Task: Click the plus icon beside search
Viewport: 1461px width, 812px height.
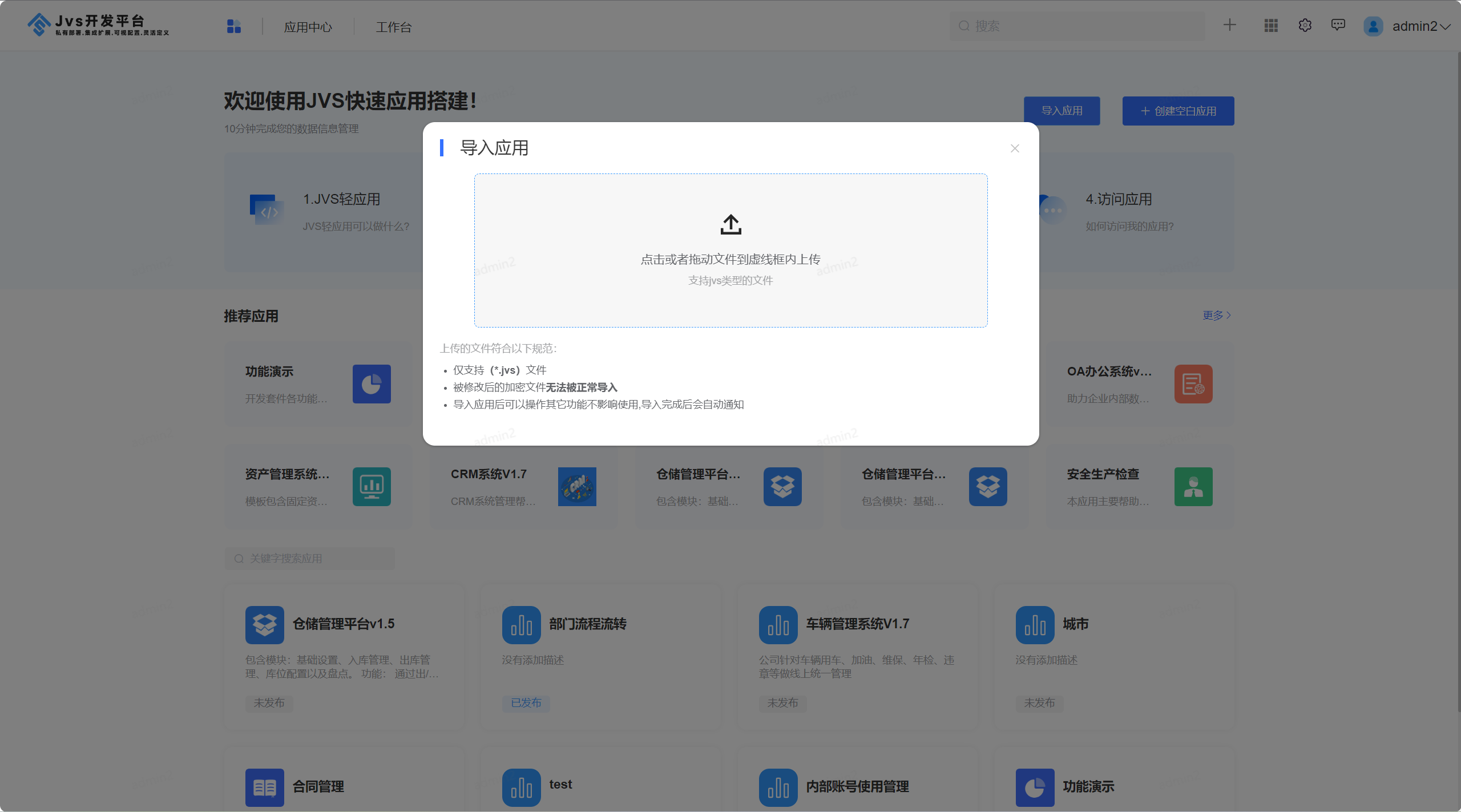Action: tap(1230, 25)
